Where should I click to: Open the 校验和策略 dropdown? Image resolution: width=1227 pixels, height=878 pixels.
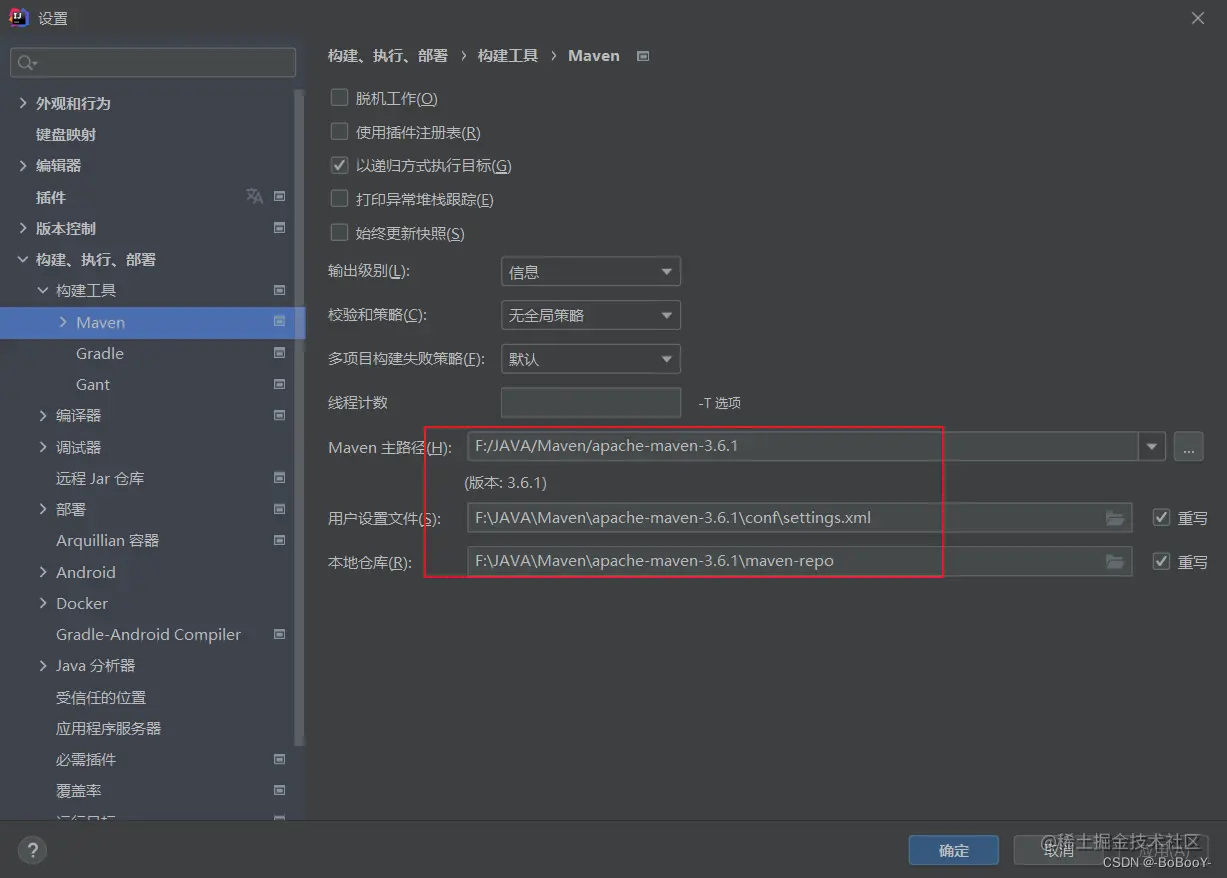[590, 315]
